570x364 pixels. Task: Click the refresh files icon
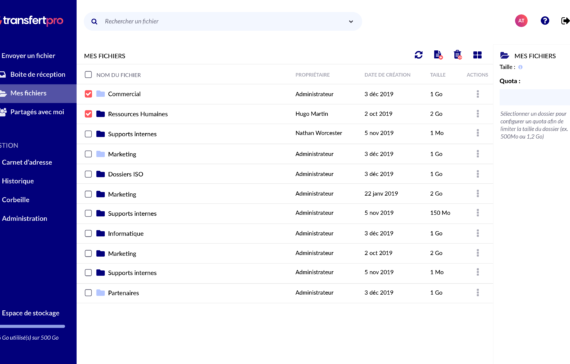418,55
